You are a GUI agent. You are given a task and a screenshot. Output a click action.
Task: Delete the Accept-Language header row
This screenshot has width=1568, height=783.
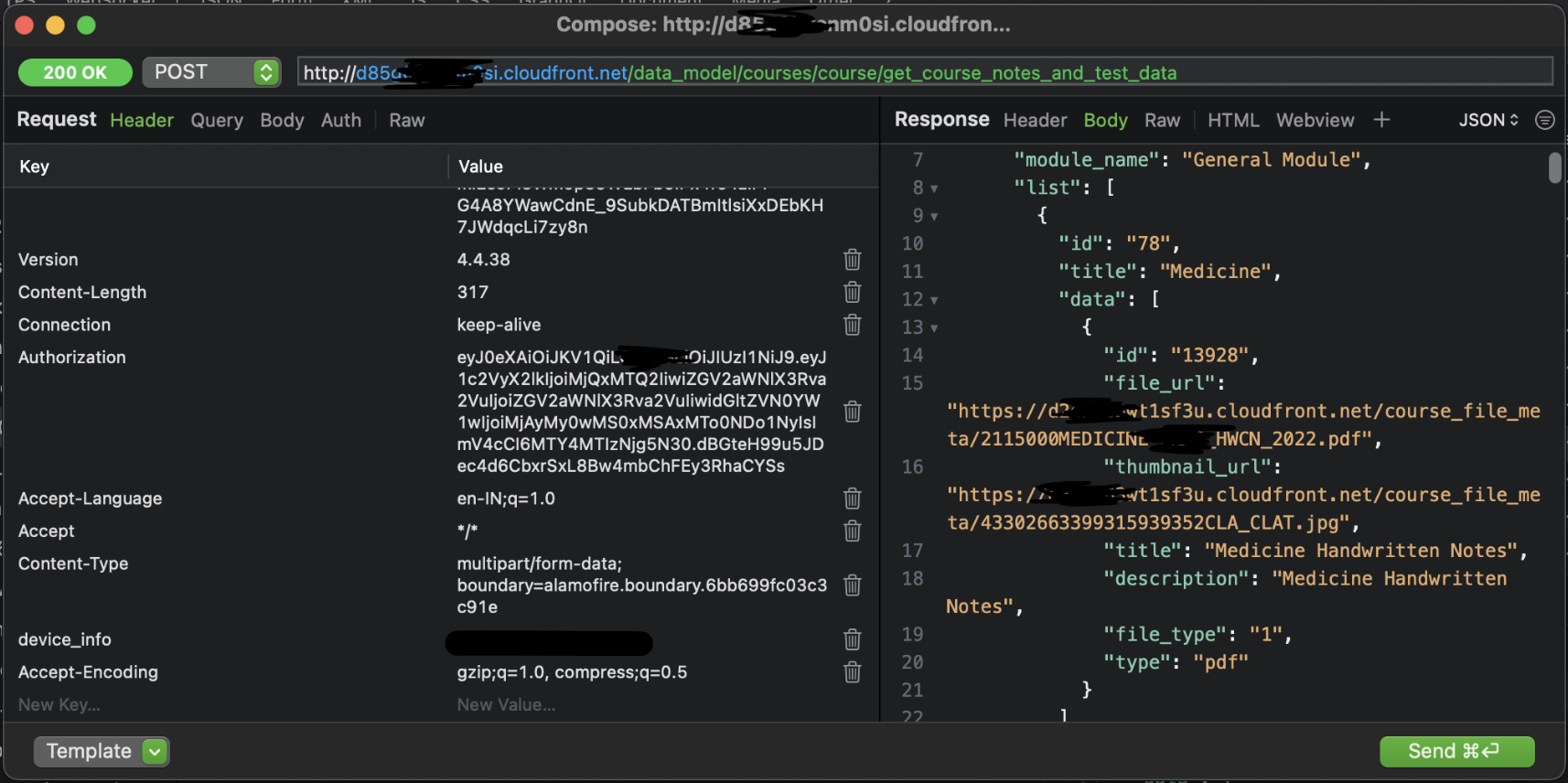pyautogui.click(x=852, y=499)
